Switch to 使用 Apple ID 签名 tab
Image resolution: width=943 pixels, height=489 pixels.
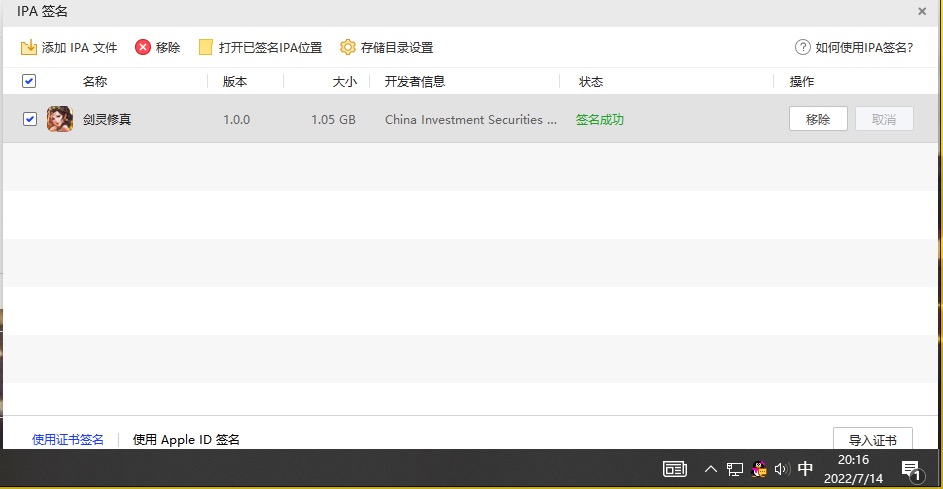point(186,439)
